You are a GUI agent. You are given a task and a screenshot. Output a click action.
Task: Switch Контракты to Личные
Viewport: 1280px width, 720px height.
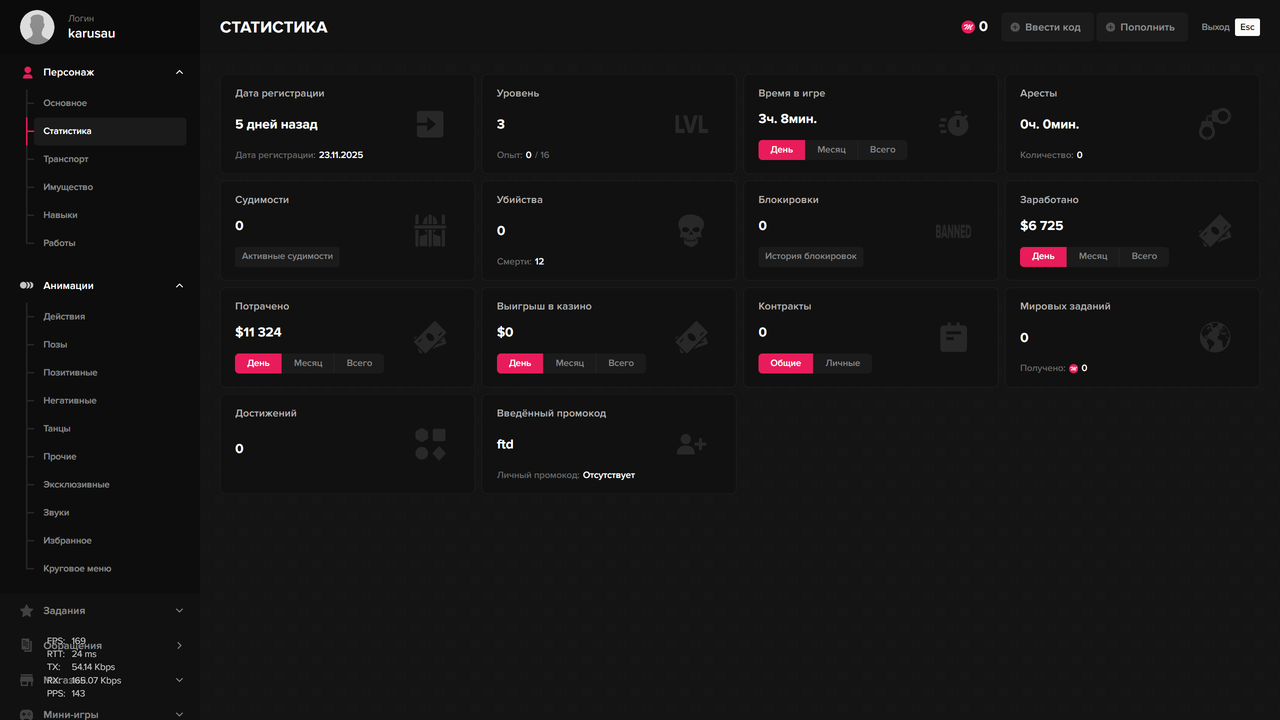click(x=843, y=363)
